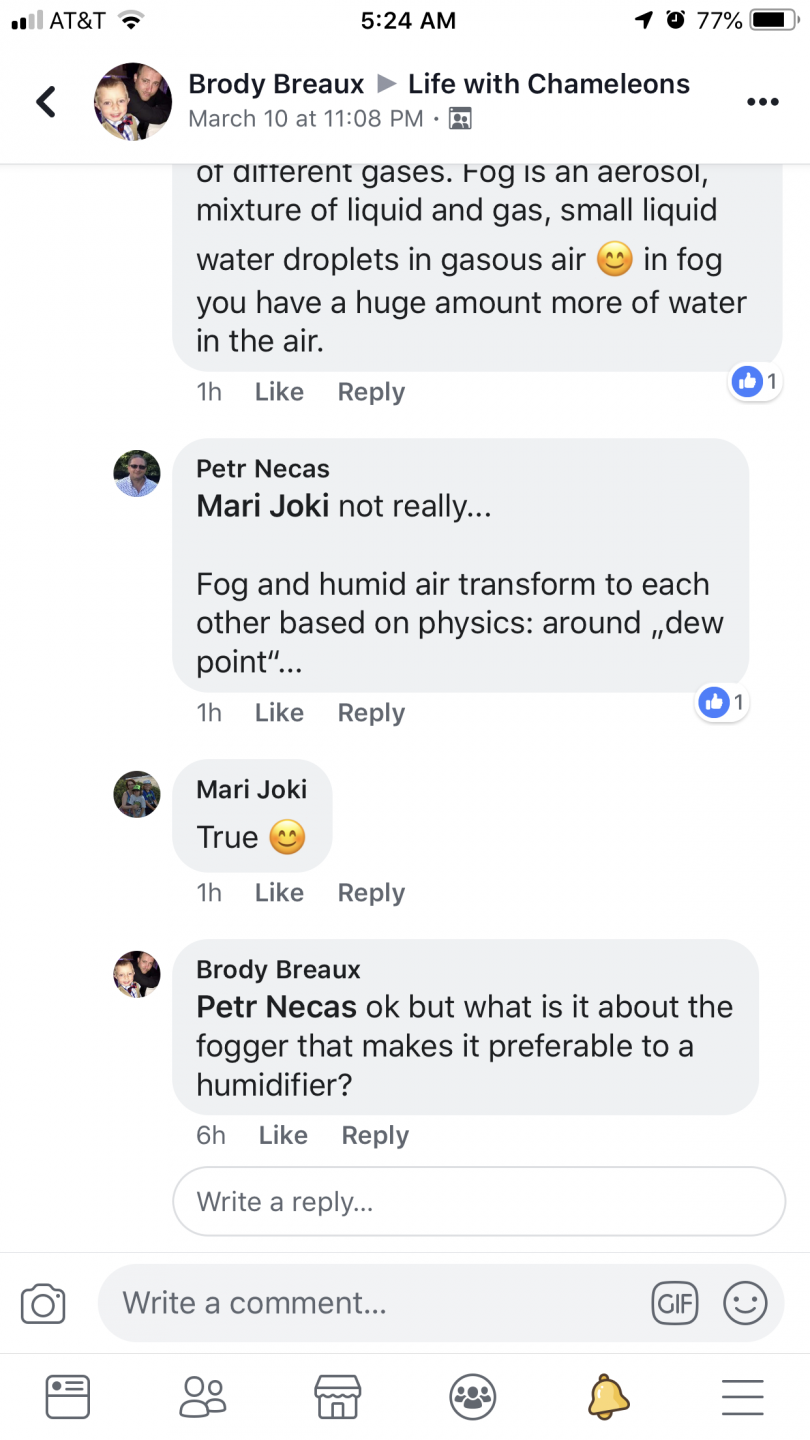Like Brody Breaux's fogger question comment
Image resolution: width=810 pixels, height=1440 pixels.
pos(283,1135)
